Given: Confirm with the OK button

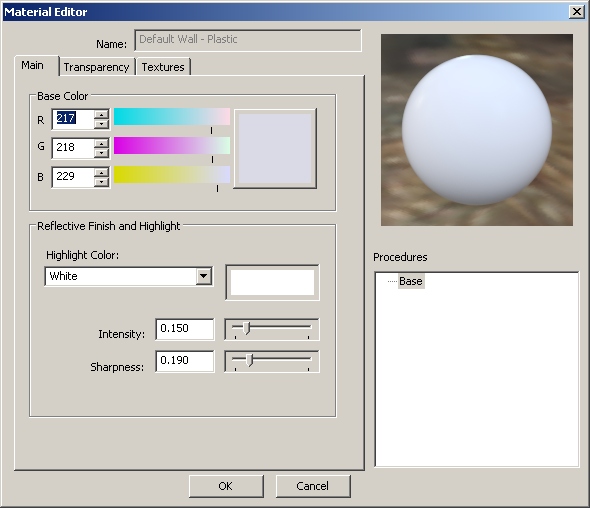Looking at the screenshot, I should coord(226,486).
